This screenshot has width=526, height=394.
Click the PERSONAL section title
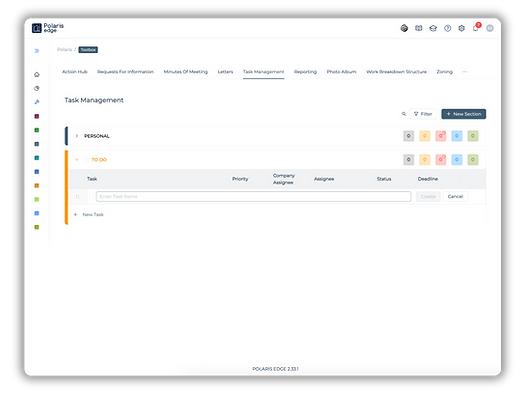(97, 136)
